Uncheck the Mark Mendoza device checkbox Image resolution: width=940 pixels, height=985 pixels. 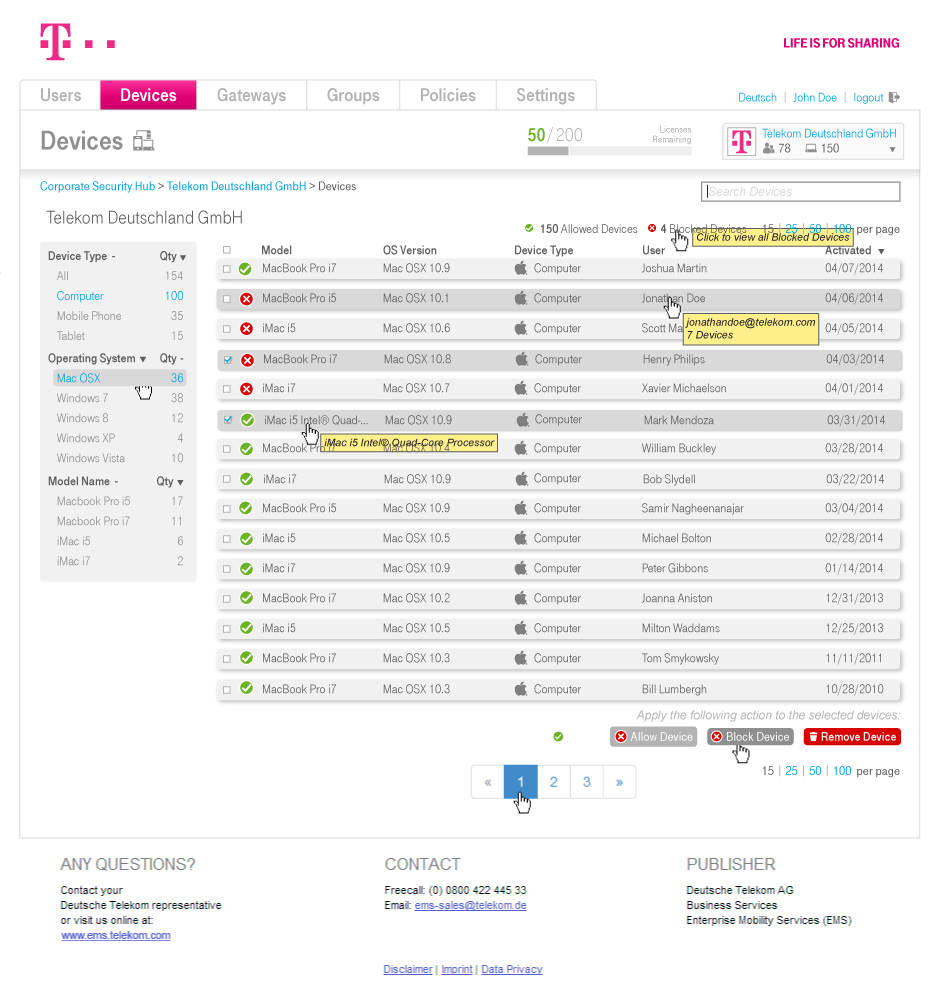coord(228,420)
